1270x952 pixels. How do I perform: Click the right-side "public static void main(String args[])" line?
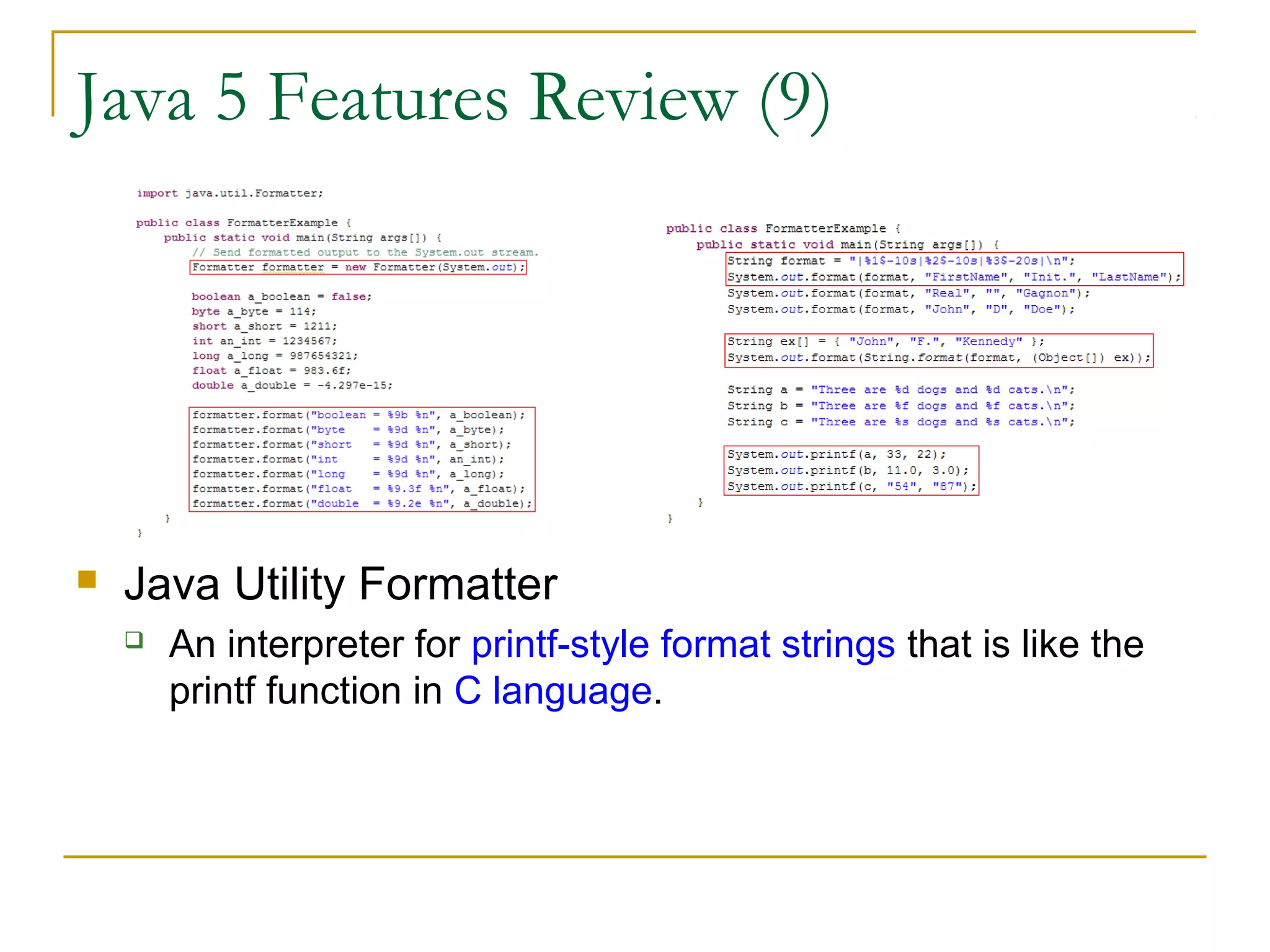click(848, 245)
